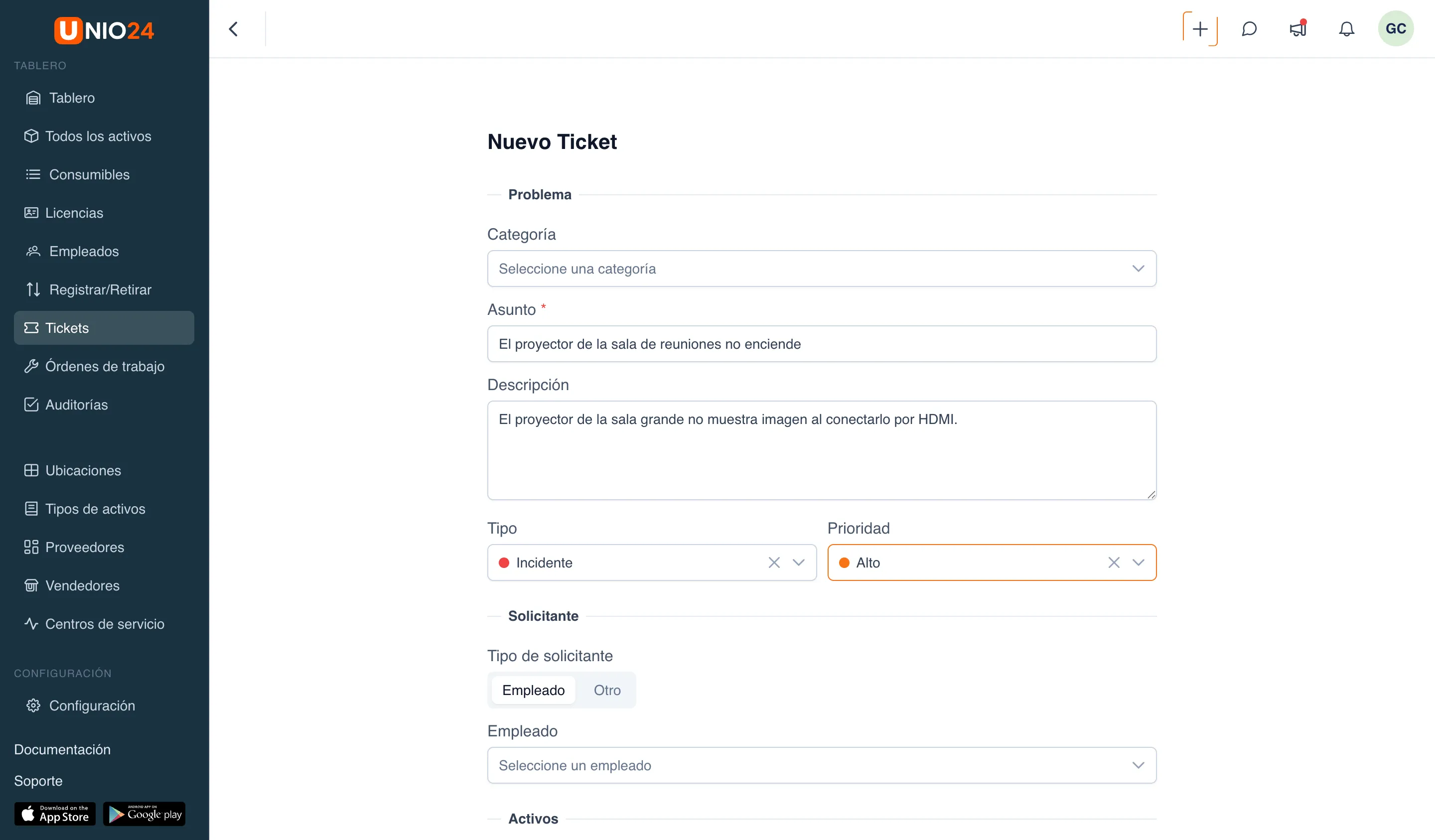Open the Empleados page

(x=104, y=251)
